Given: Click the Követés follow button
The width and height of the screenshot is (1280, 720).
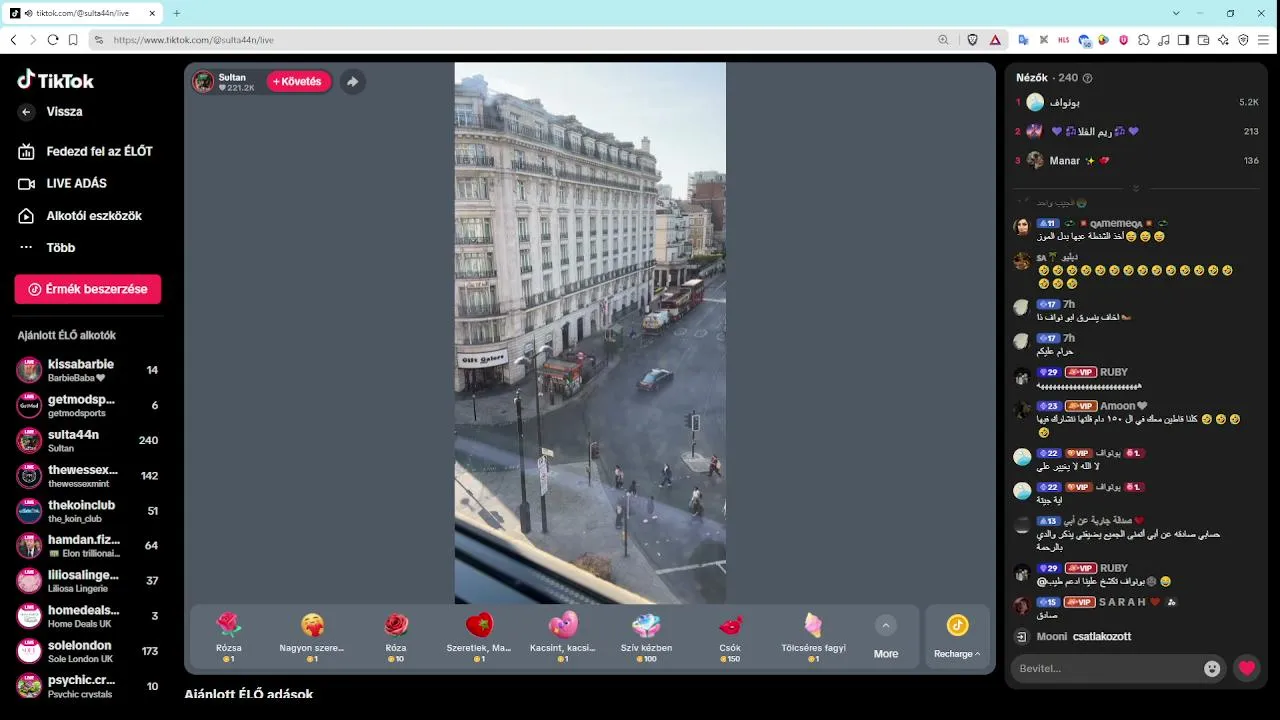Looking at the screenshot, I should click(x=299, y=82).
